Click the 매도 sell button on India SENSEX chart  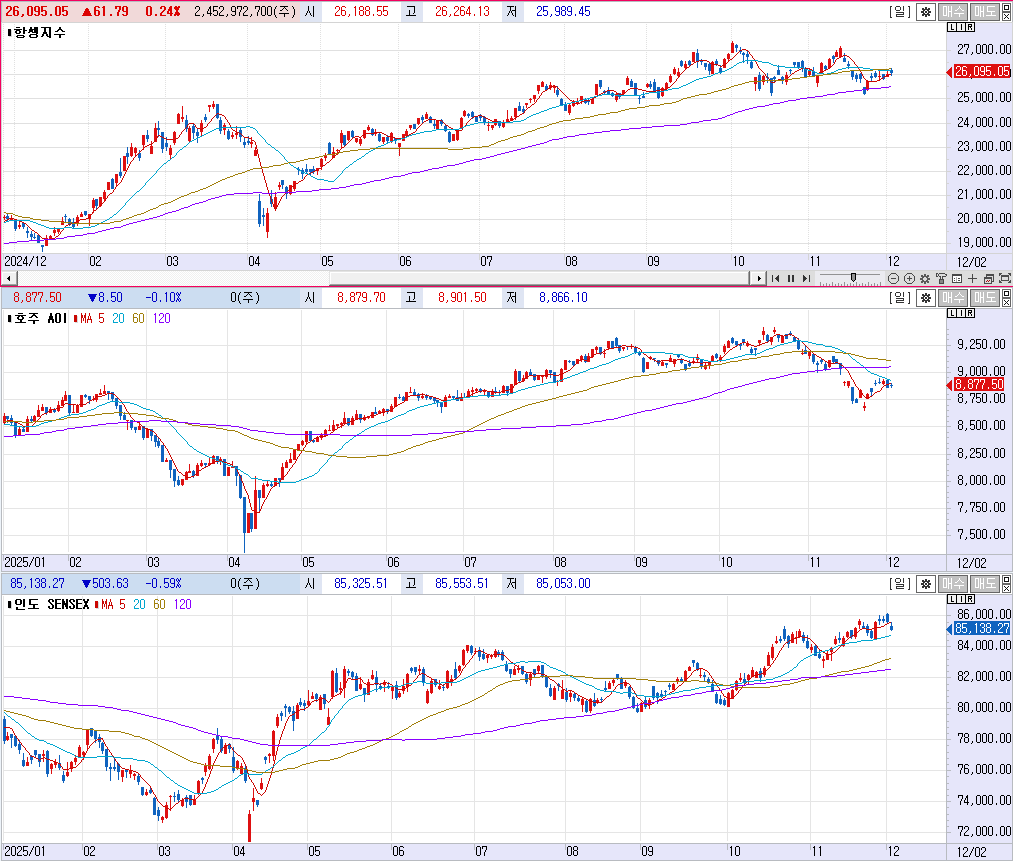click(x=985, y=584)
